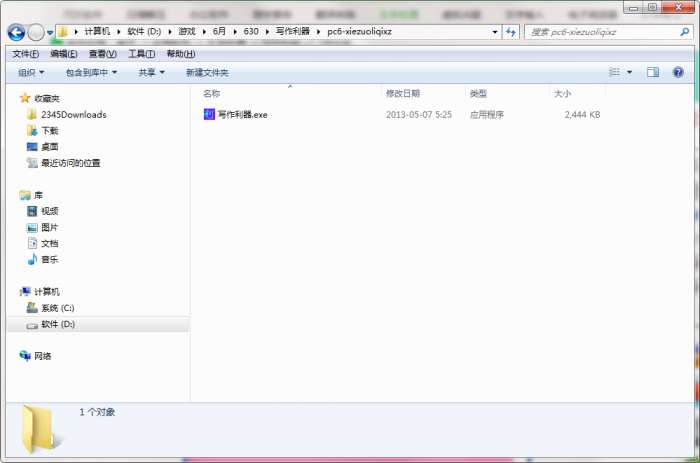Screen dimensions: 700x463
Task: Click 网络 in the navigation pane
Action: pos(43,356)
